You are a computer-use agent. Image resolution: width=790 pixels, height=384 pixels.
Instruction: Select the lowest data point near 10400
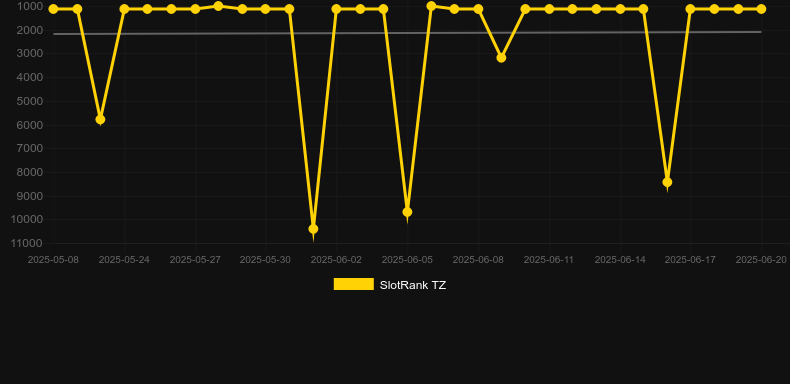[313, 229]
